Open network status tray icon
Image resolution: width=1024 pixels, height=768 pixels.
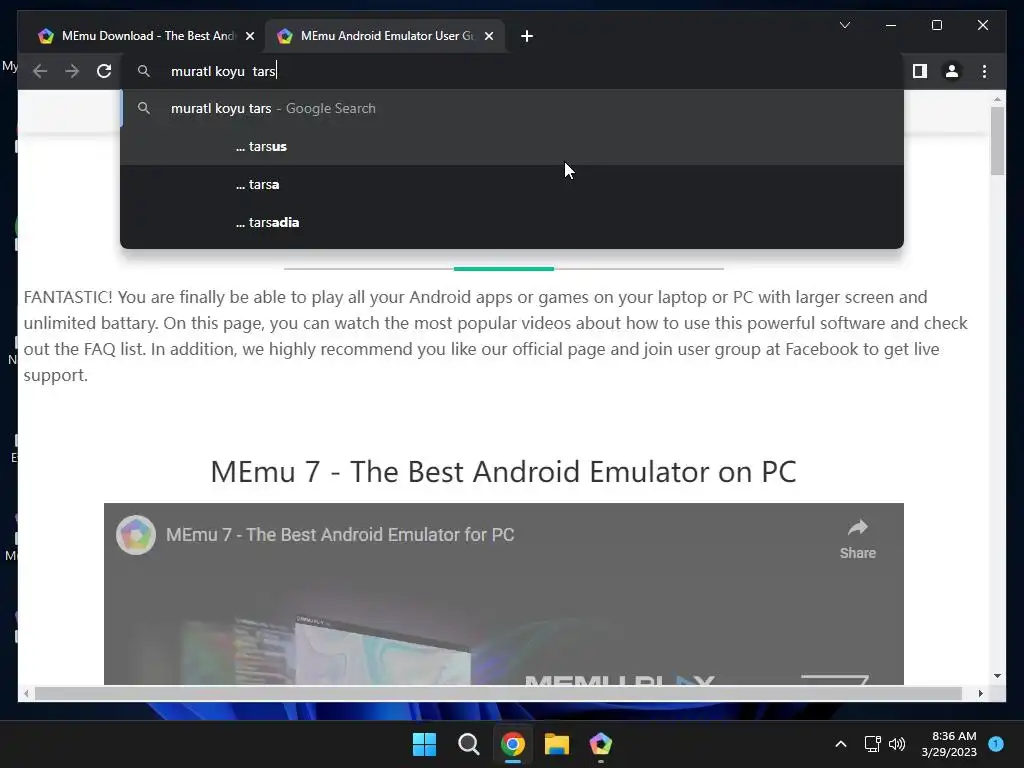[872, 744]
